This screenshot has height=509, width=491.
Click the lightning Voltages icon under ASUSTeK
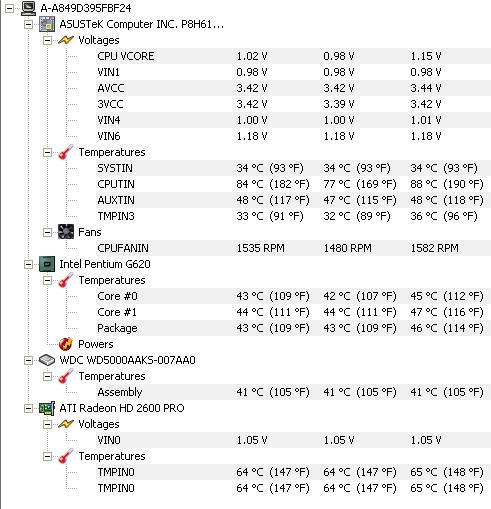coord(66,40)
